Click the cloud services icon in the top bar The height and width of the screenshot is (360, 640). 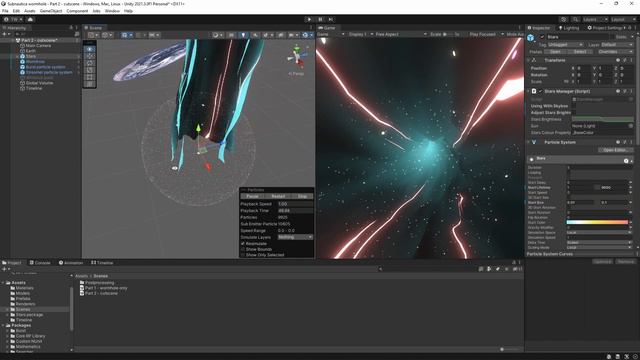point(30,19)
